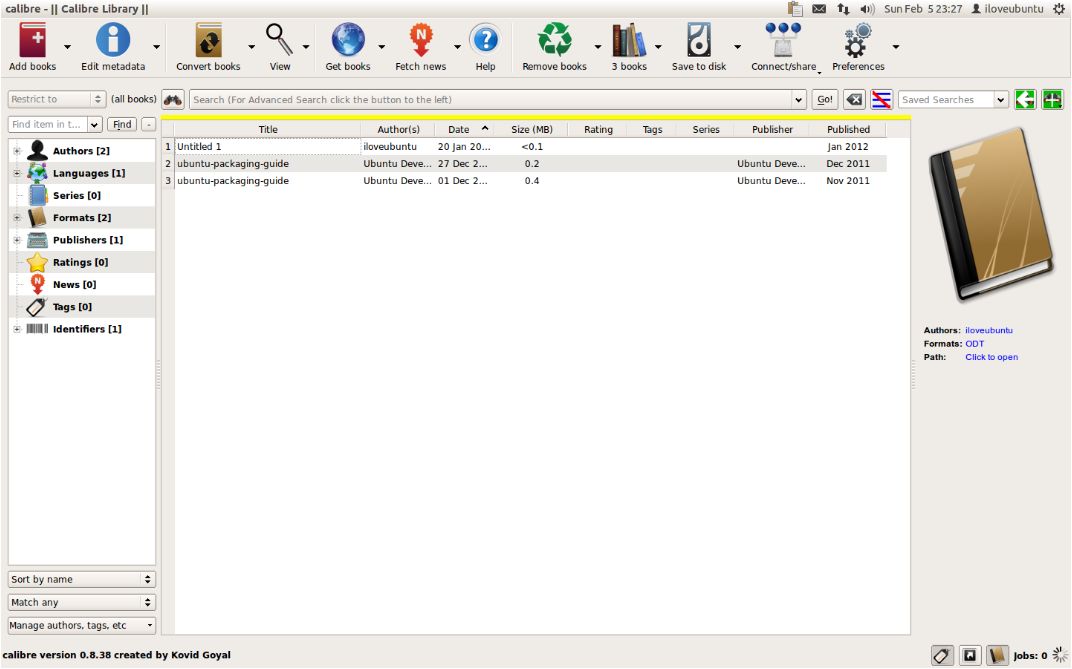
Task: Click the Jobs spinner indicator
Action: click(1060, 655)
